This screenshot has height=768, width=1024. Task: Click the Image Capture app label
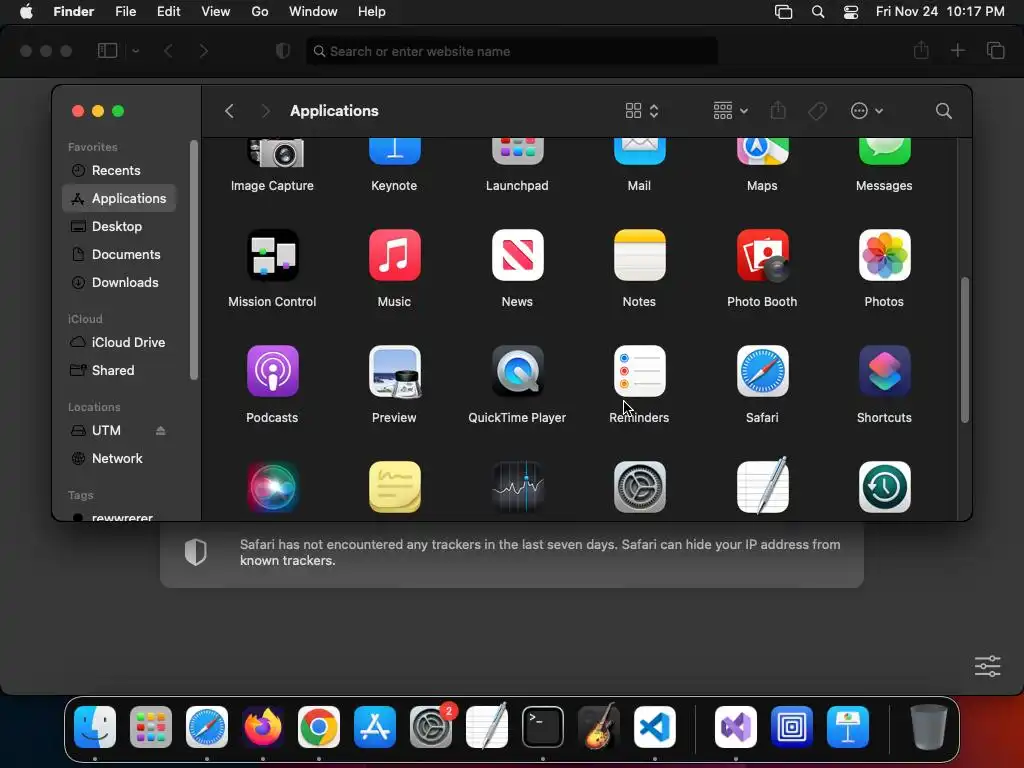pyautogui.click(x=272, y=185)
